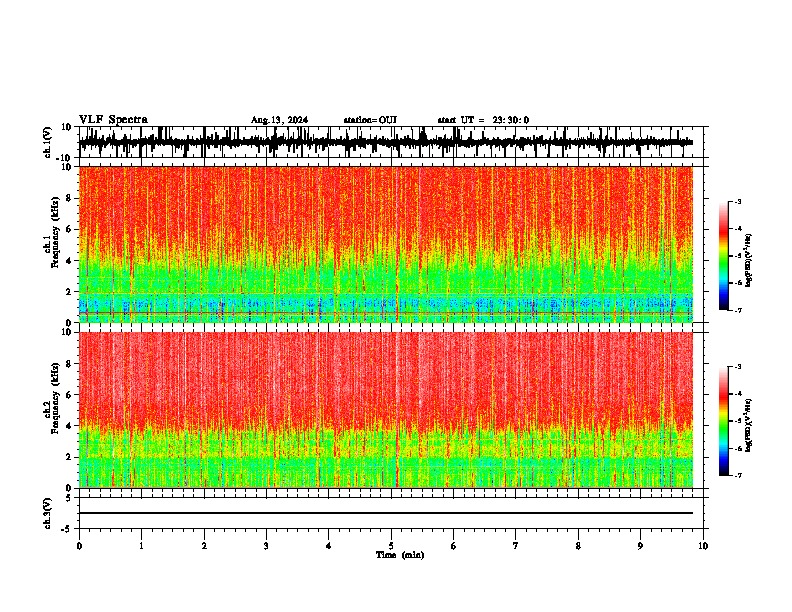Screen dimensions: 792x612
Task: Click the time axis tick label "3"
Action: 266,546
